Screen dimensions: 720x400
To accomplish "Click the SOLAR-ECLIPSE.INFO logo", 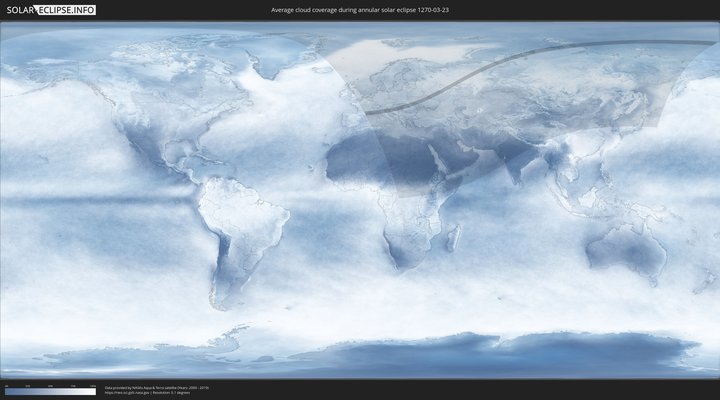I will (51, 10).
